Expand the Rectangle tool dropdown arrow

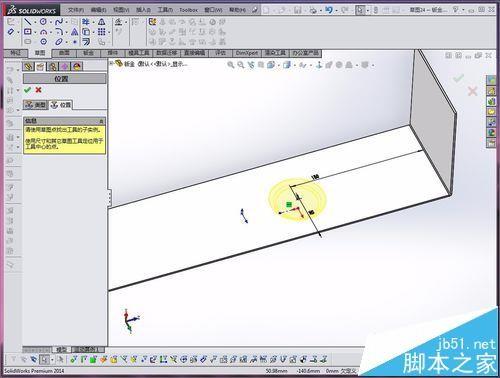pyautogui.click(x=35, y=33)
